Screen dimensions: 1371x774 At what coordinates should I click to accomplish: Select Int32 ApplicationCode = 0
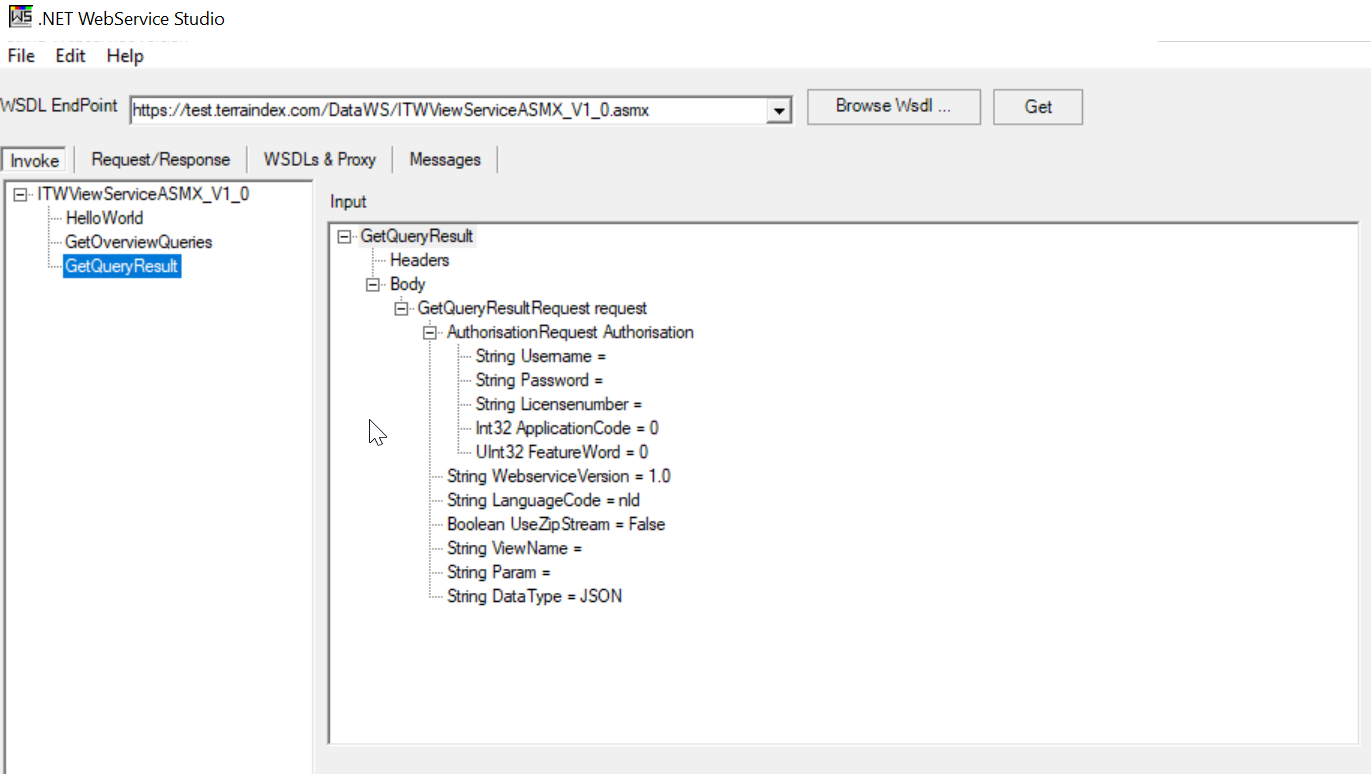(x=566, y=428)
